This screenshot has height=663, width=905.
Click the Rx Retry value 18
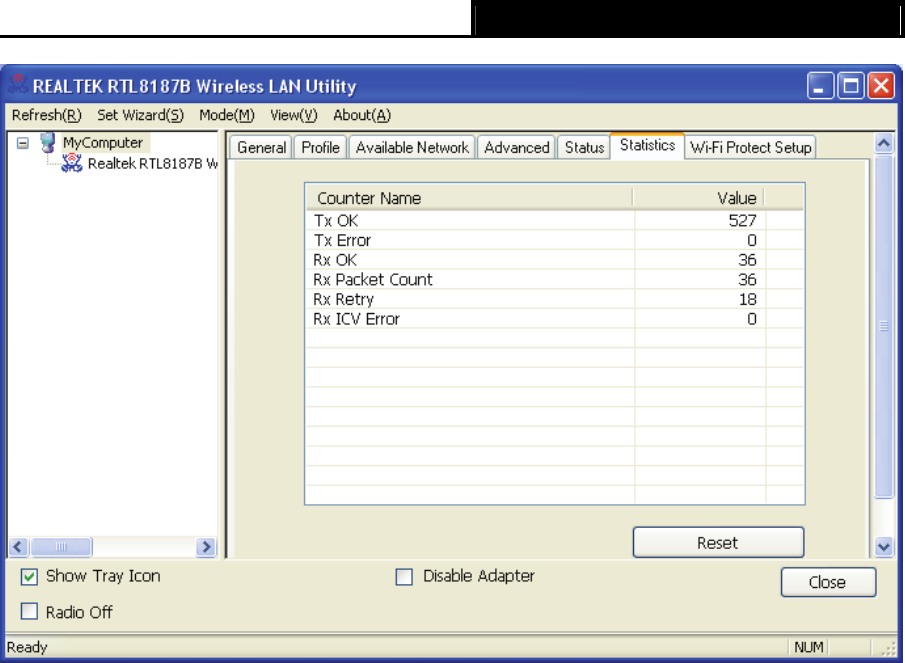point(747,299)
